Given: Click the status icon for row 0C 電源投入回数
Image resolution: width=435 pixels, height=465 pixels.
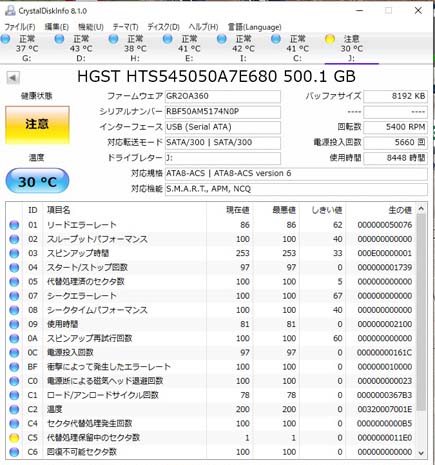Looking at the screenshot, I should [x=14, y=353].
